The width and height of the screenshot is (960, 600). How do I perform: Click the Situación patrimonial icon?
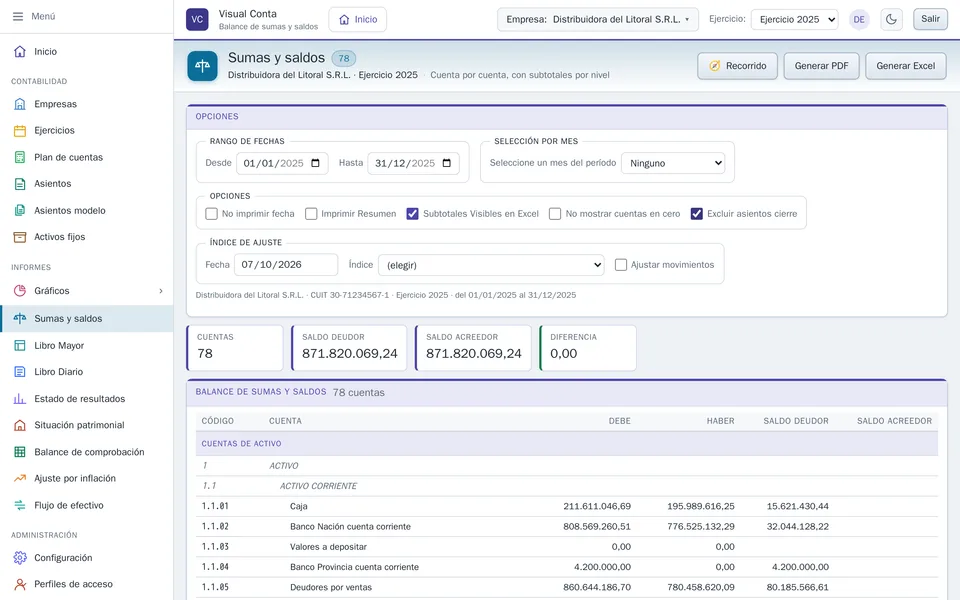click(20, 425)
